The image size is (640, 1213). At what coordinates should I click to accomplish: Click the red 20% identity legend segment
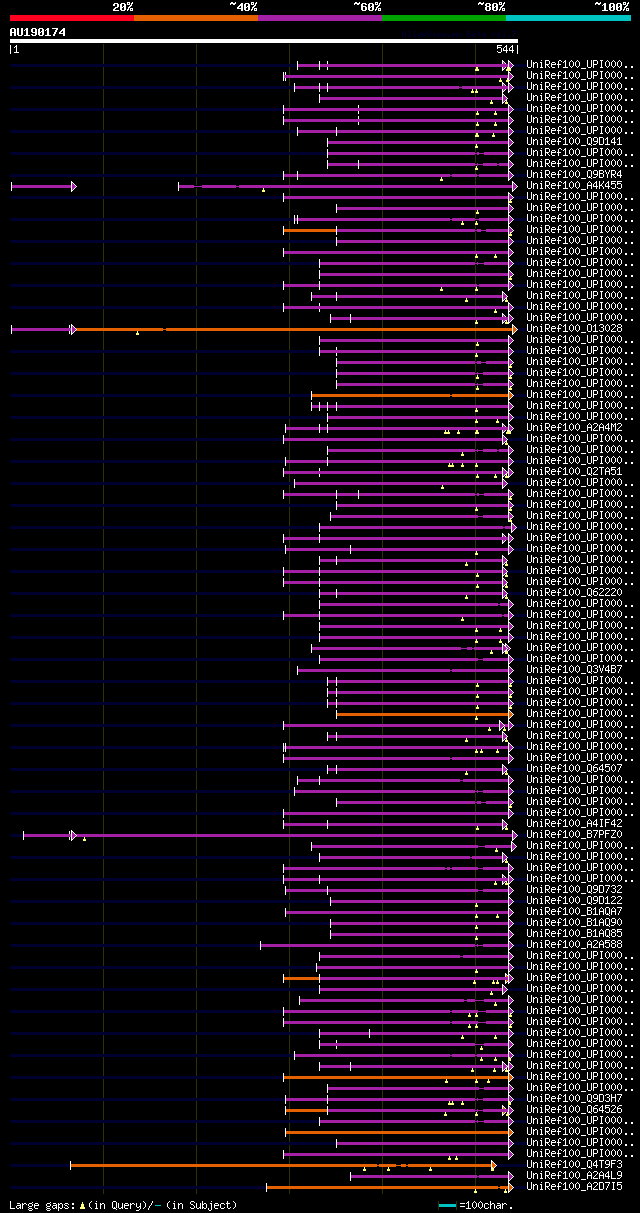(x=71, y=18)
